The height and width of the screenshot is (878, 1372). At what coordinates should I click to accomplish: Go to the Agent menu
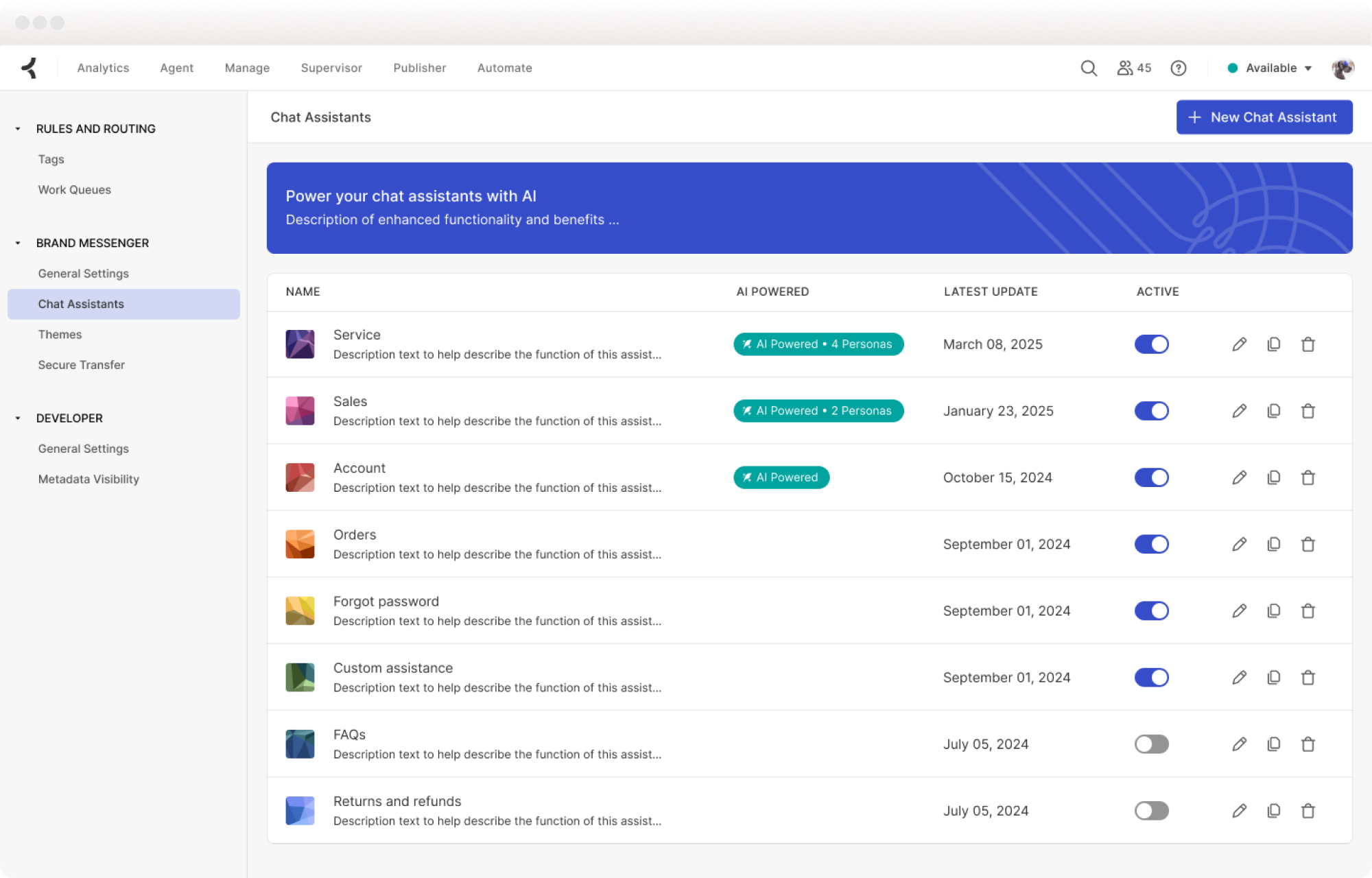[x=177, y=68]
